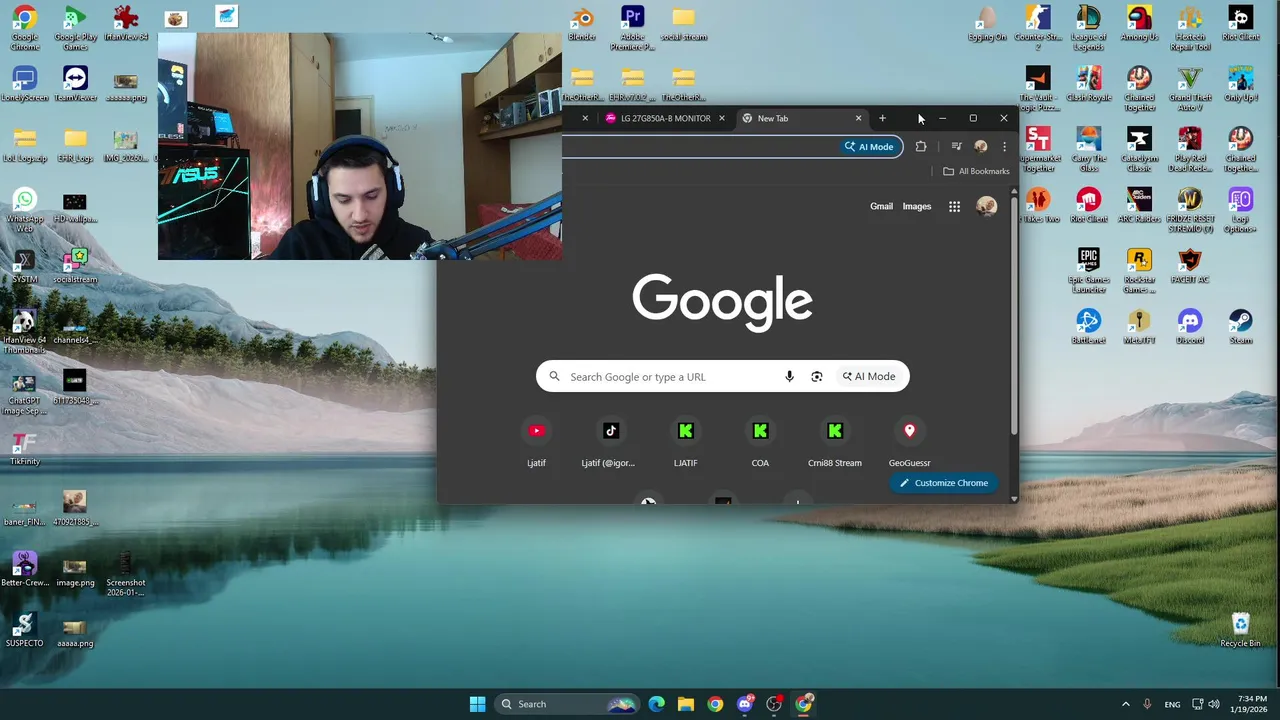
Task: Click Customize Chrome button
Action: click(943, 483)
